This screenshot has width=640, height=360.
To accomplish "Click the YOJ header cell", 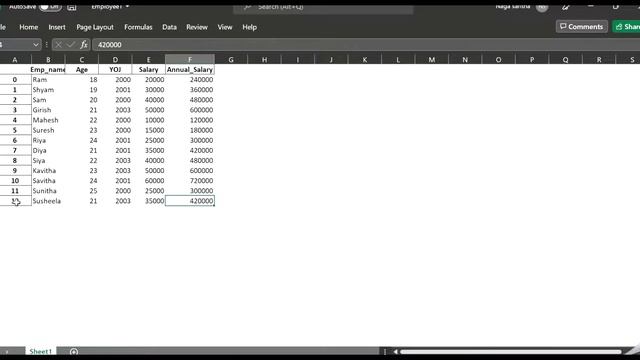I will click(115, 69).
